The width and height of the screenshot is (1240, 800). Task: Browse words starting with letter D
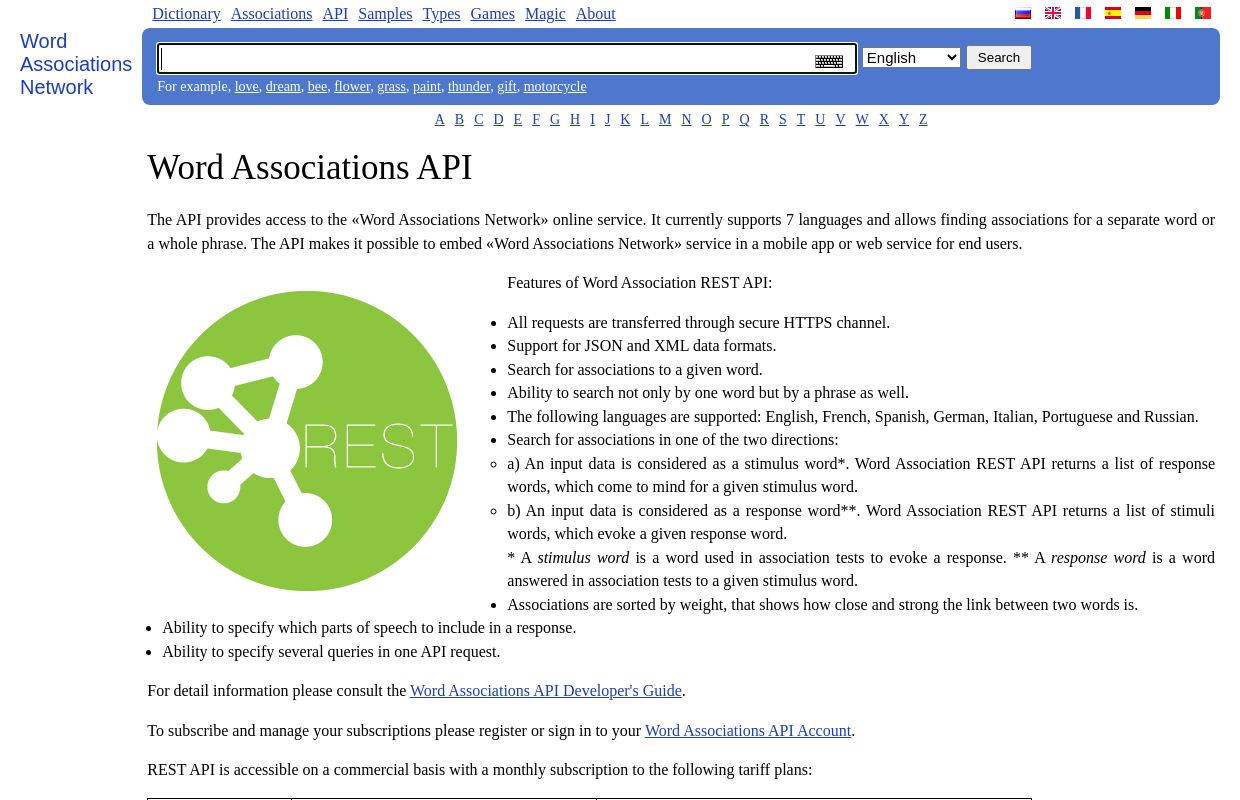[x=499, y=120]
